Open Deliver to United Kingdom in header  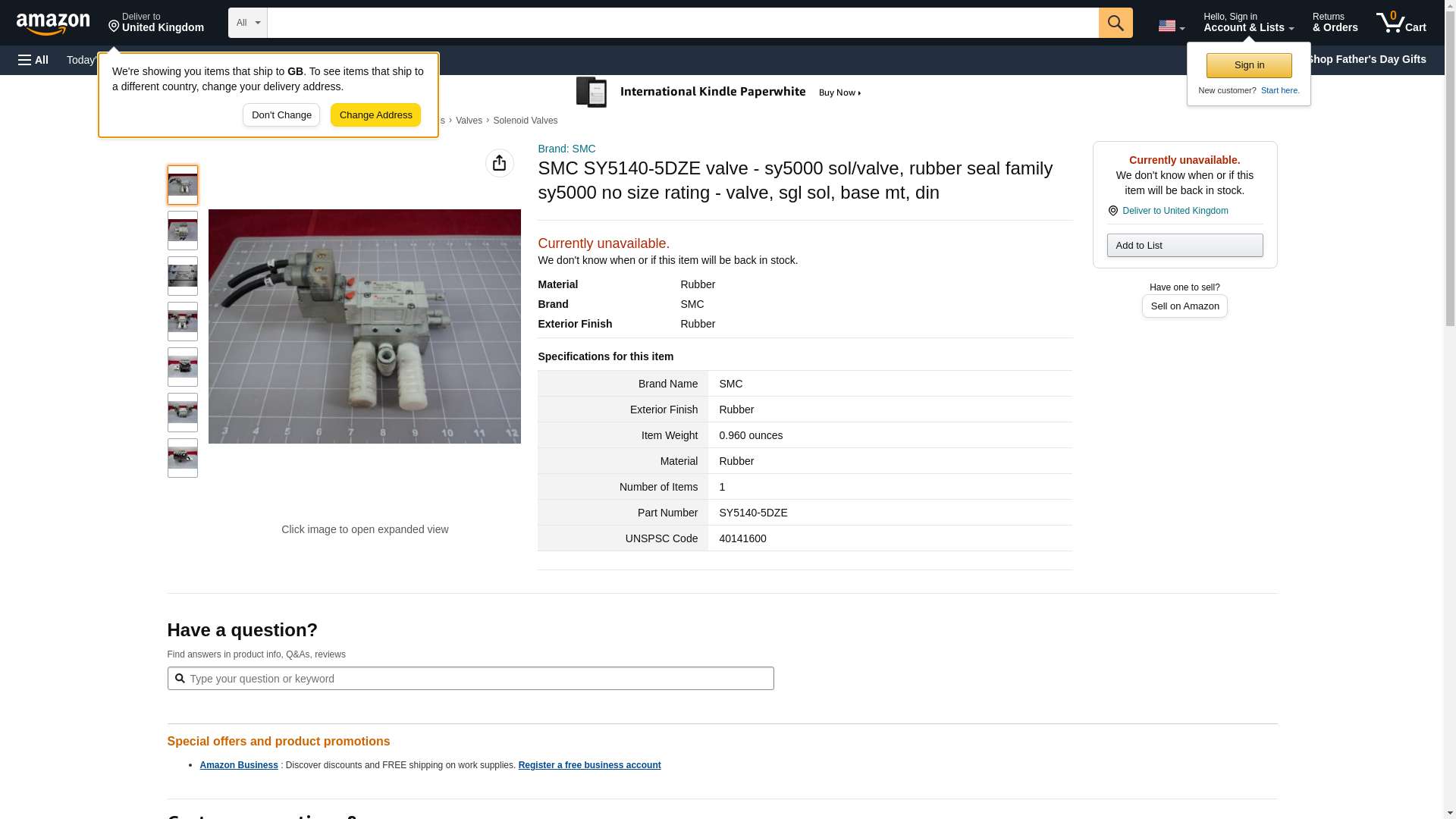coord(155,23)
